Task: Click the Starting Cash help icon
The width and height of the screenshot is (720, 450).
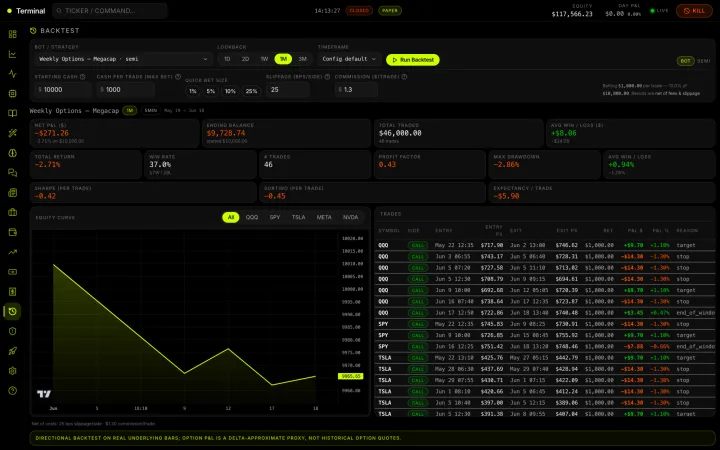Action: (x=83, y=77)
